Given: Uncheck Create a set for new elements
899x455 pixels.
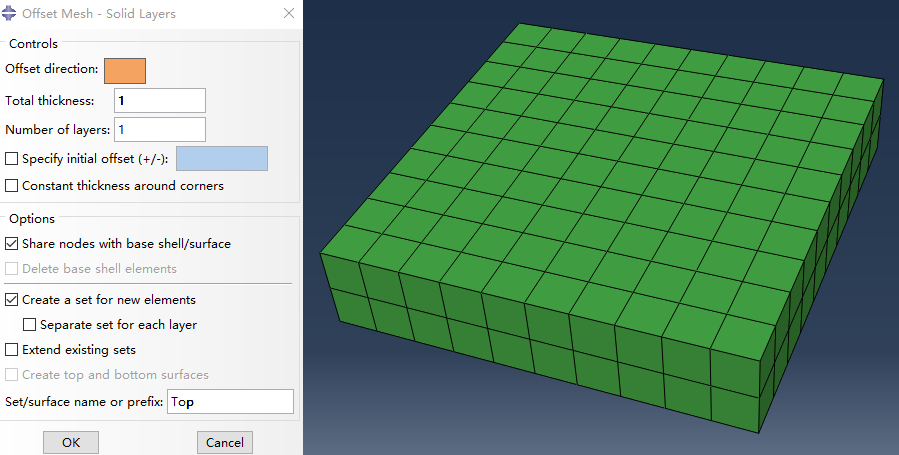Looking at the screenshot, I should (x=11, y=300).
